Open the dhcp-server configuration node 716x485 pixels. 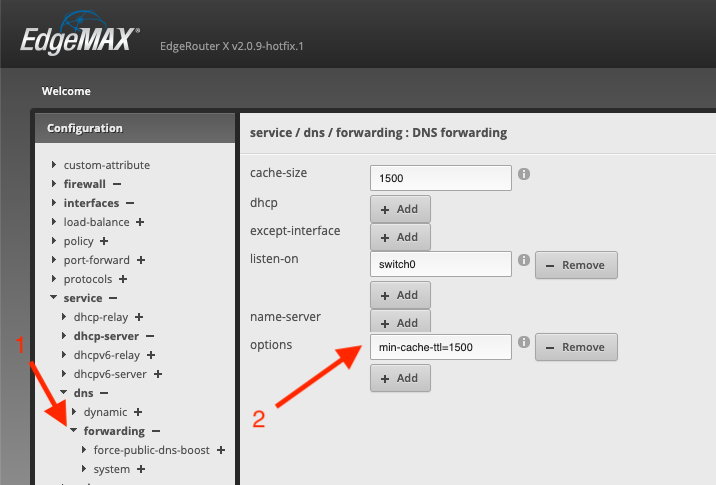pyautogui.click(x=107, y=336)
